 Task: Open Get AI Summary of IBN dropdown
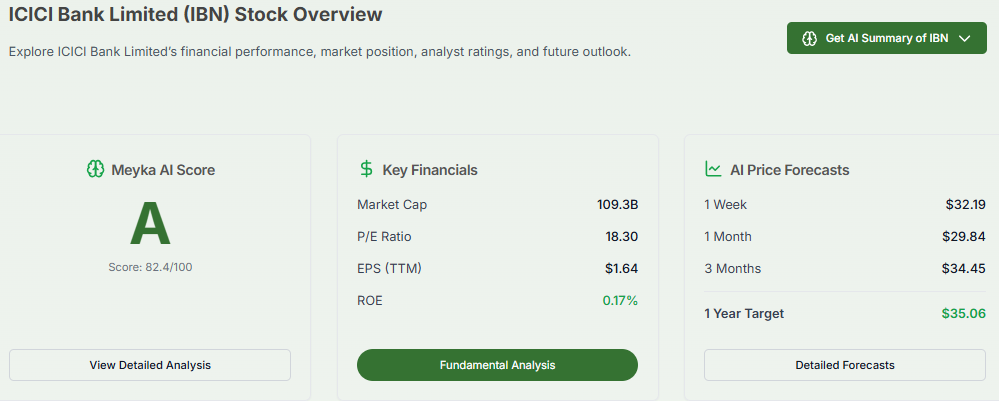click(x=886, y=38)
